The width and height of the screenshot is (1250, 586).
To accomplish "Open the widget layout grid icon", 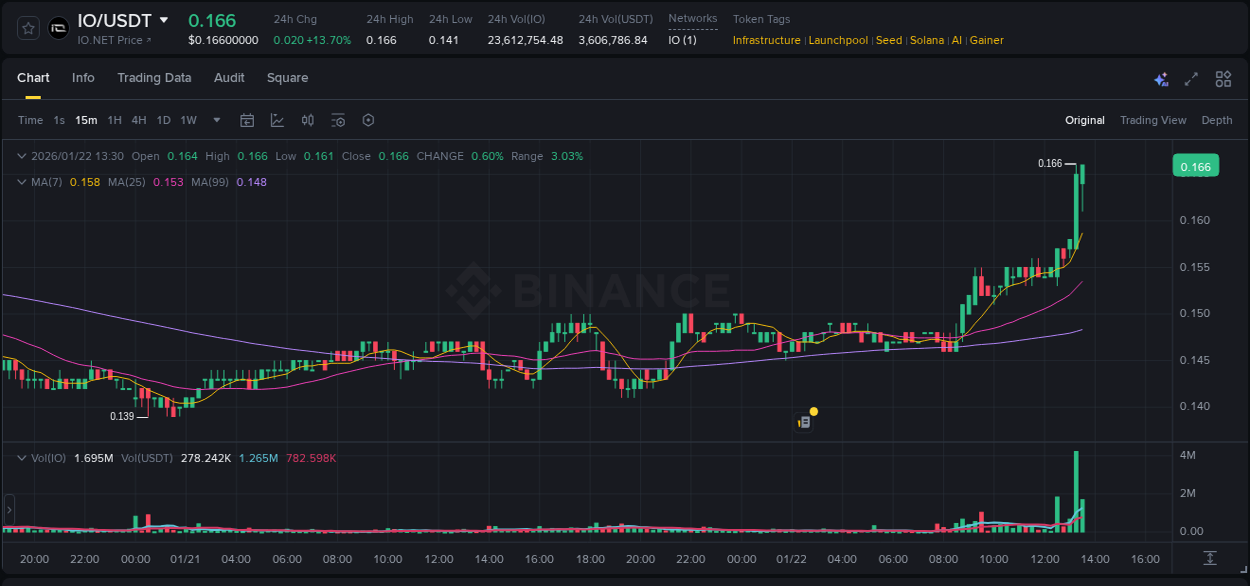I will click(x=1222, y=78).
